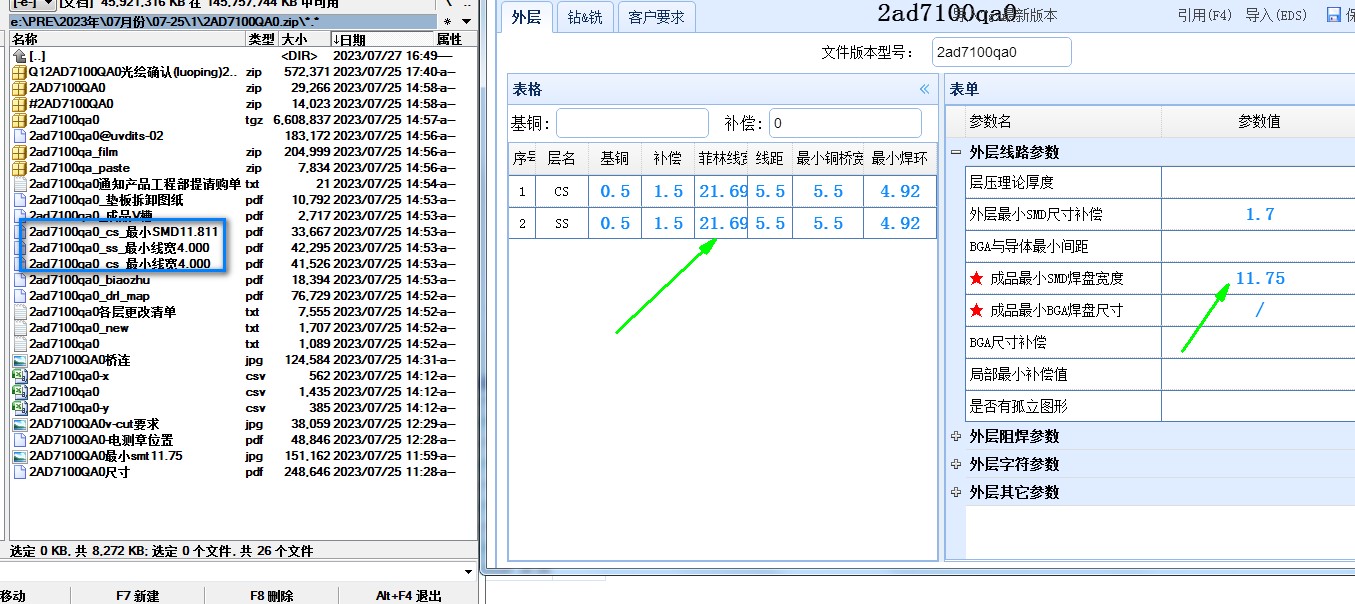Sort files by the 日期 column header
The width and height of the screenshot is (1355, 604).
[383, 39]
